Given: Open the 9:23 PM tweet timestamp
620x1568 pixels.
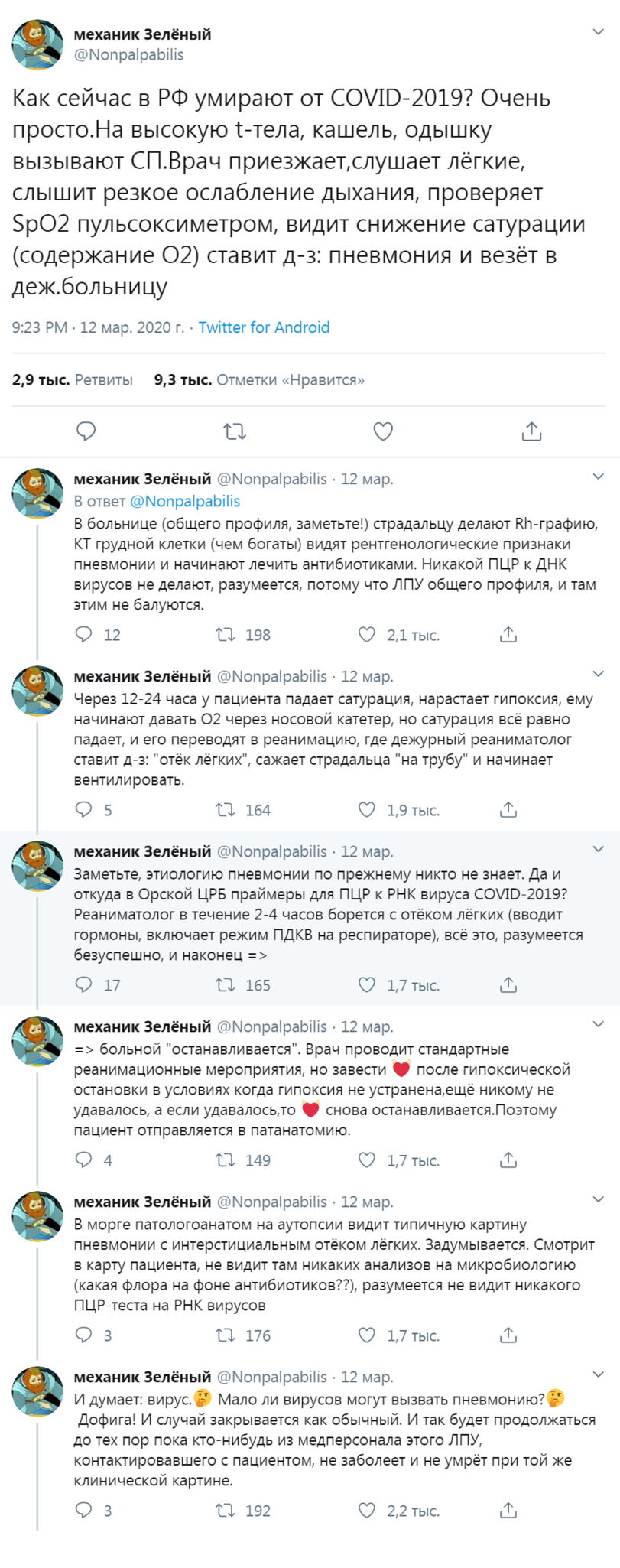Looking at the screenshot, I should point(39,327).
